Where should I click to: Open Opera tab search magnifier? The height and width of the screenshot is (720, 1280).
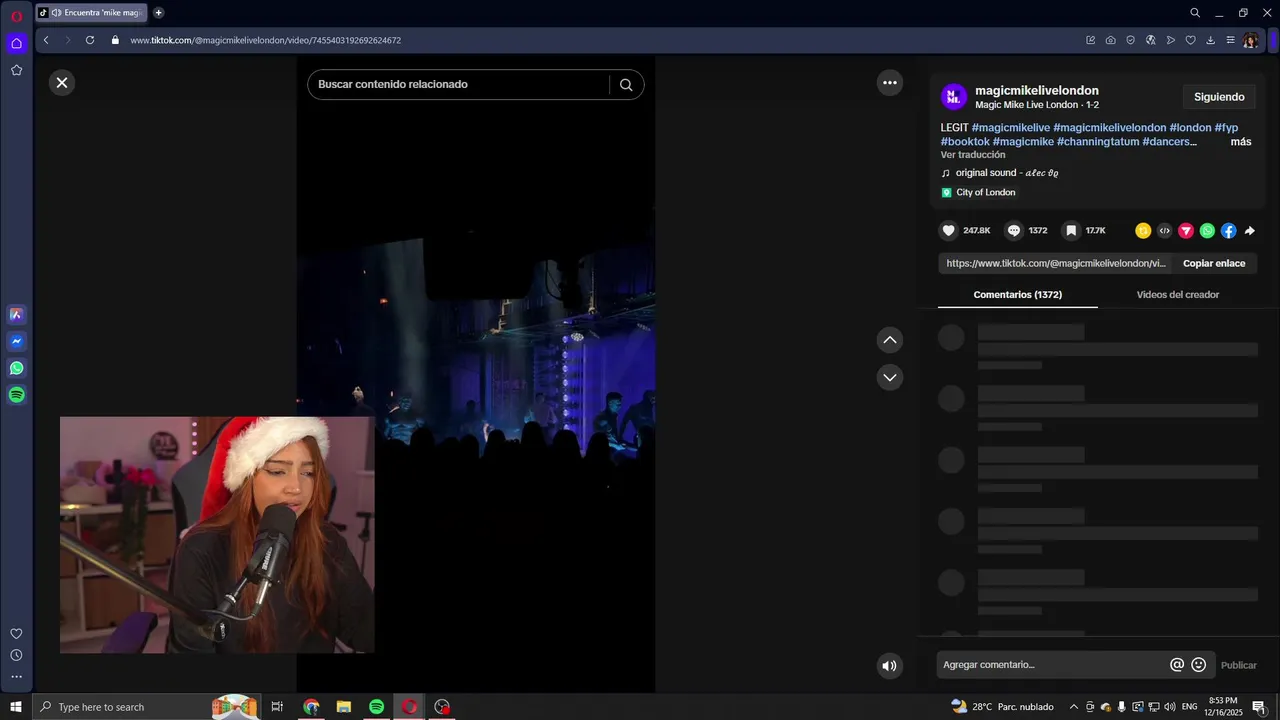(x=1194, y=13)
